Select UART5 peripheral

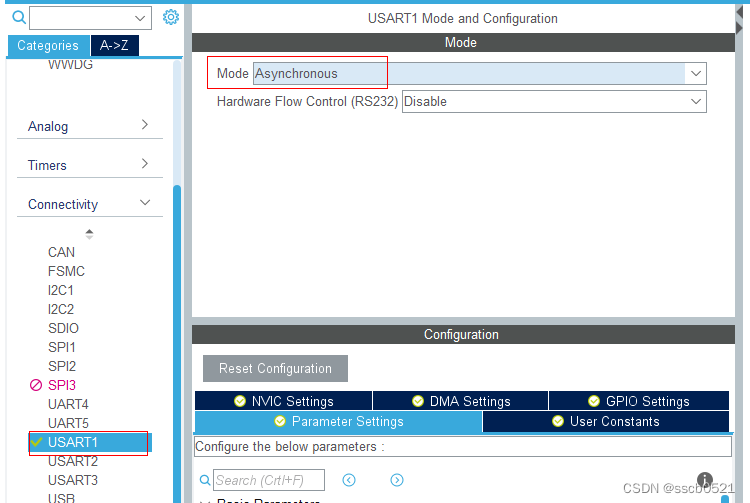click(x=68, y=423)
